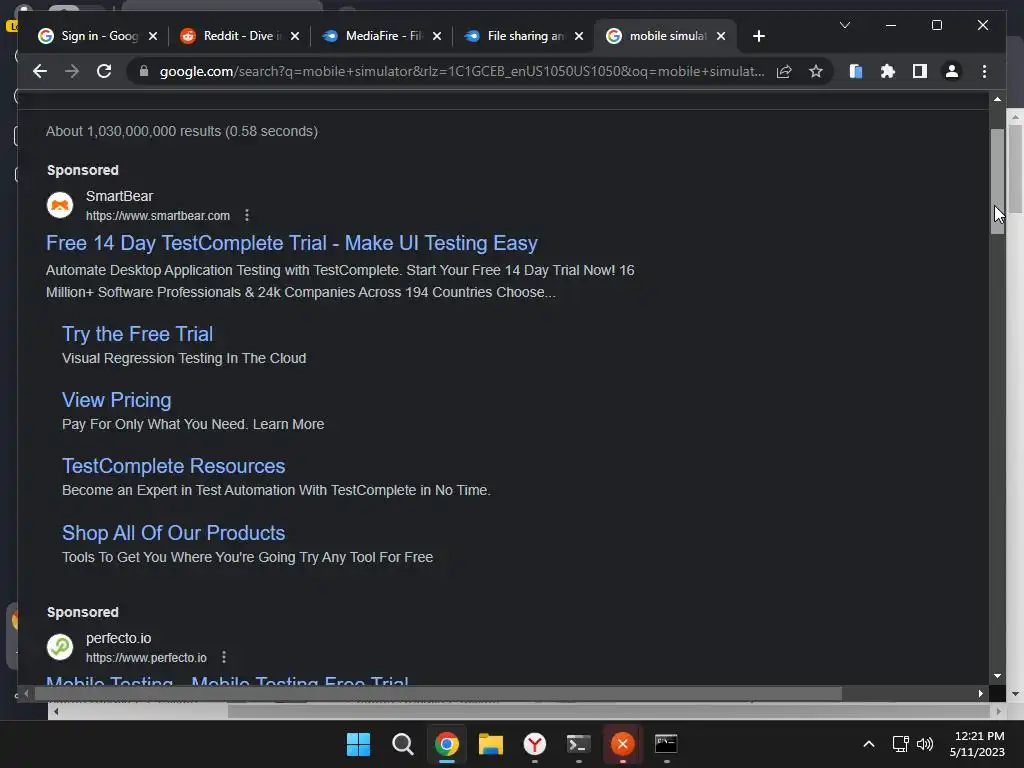
Task: Open the Extensions puzzle menu
Action: [x=888, y=71]
